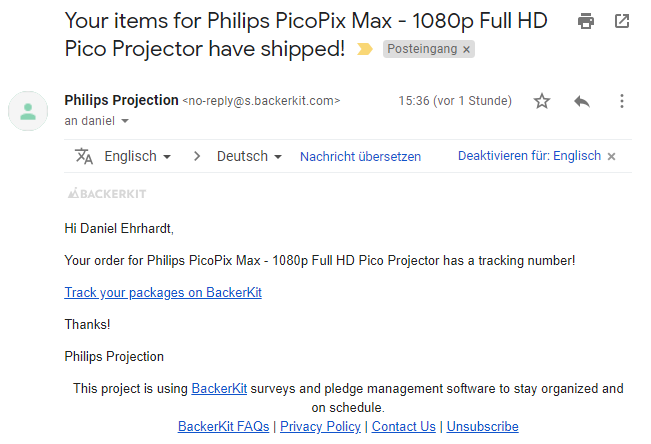The width and height of the screenshot is (651, 444).
Task: Print this email using the printer icon
Action: pos(585,21)
